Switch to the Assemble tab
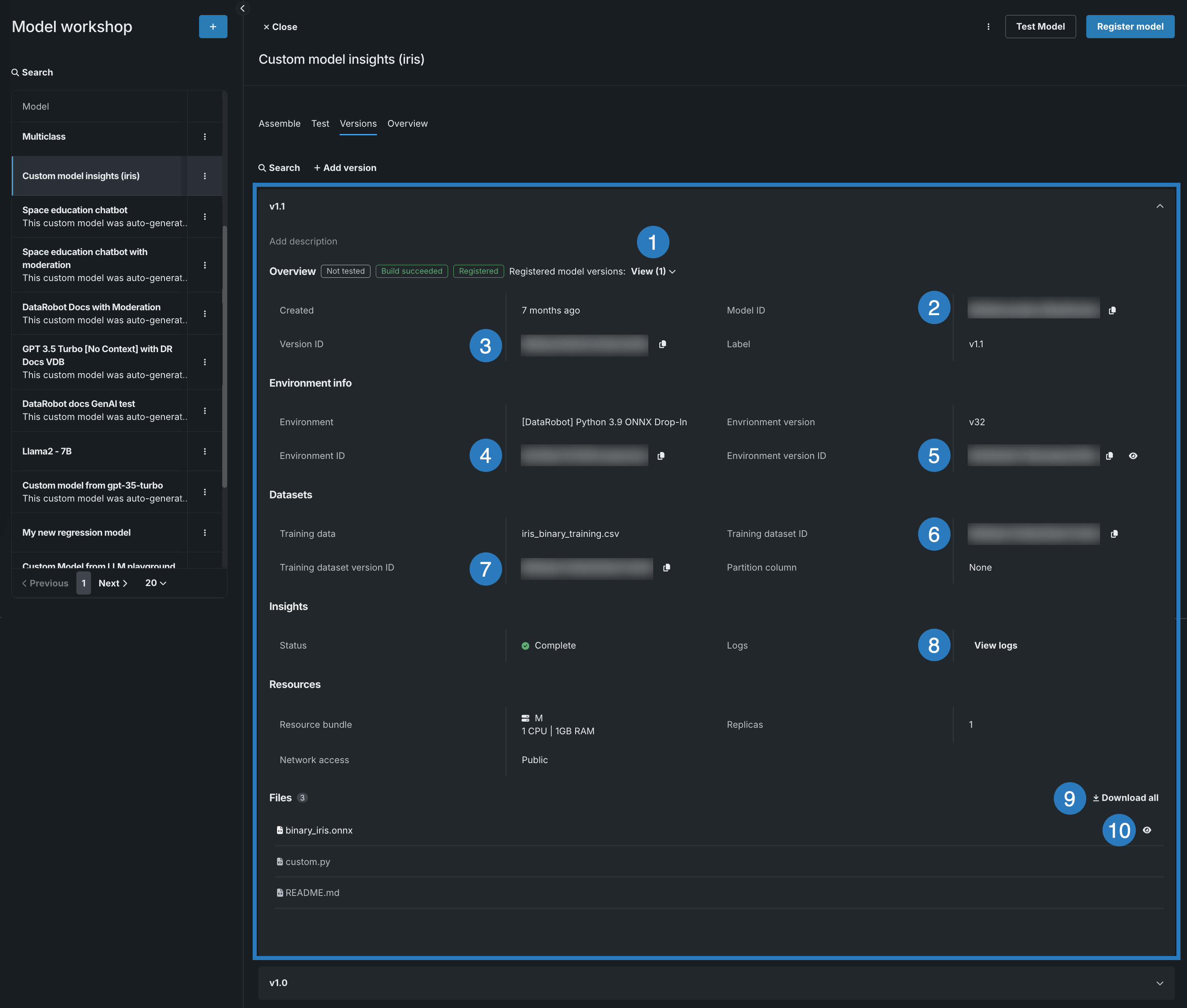The height and width of the screenshot is (1008, 1187). coord(279,123)
